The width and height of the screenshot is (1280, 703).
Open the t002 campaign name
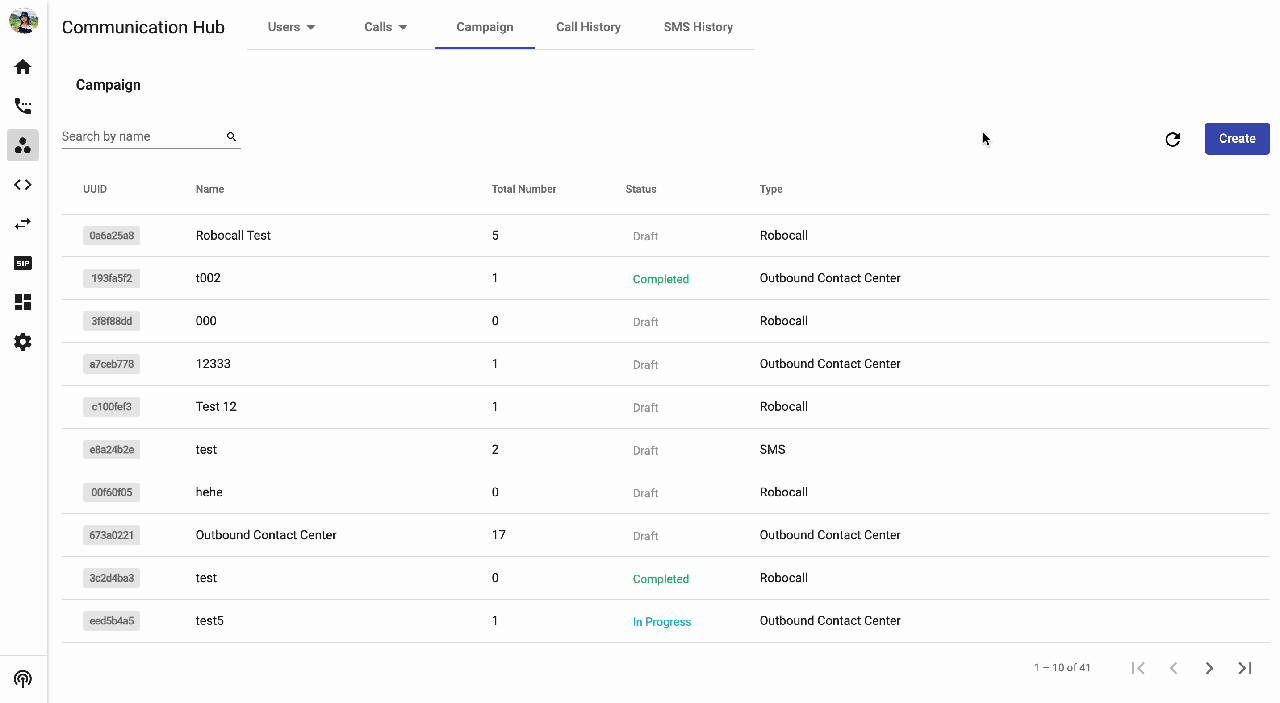pyautogui.click(x=208, y=278)
